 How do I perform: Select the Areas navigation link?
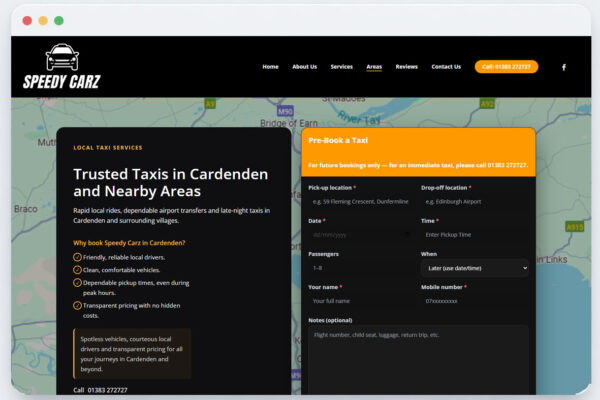(374, 67)
